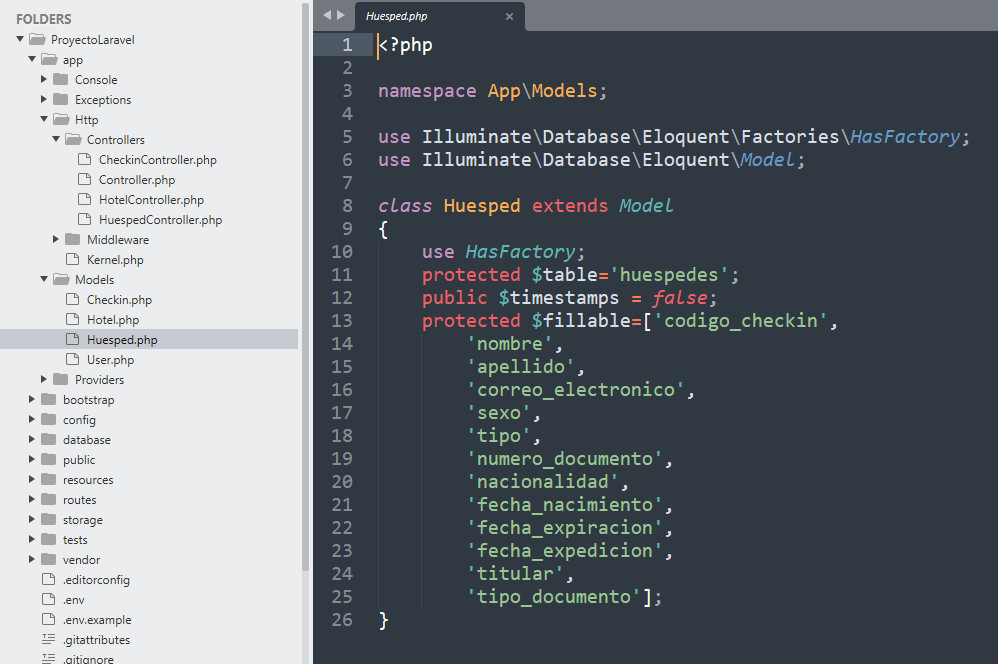Click the Hotel.php file icon
Screen dimensions: 998x664
72,320
